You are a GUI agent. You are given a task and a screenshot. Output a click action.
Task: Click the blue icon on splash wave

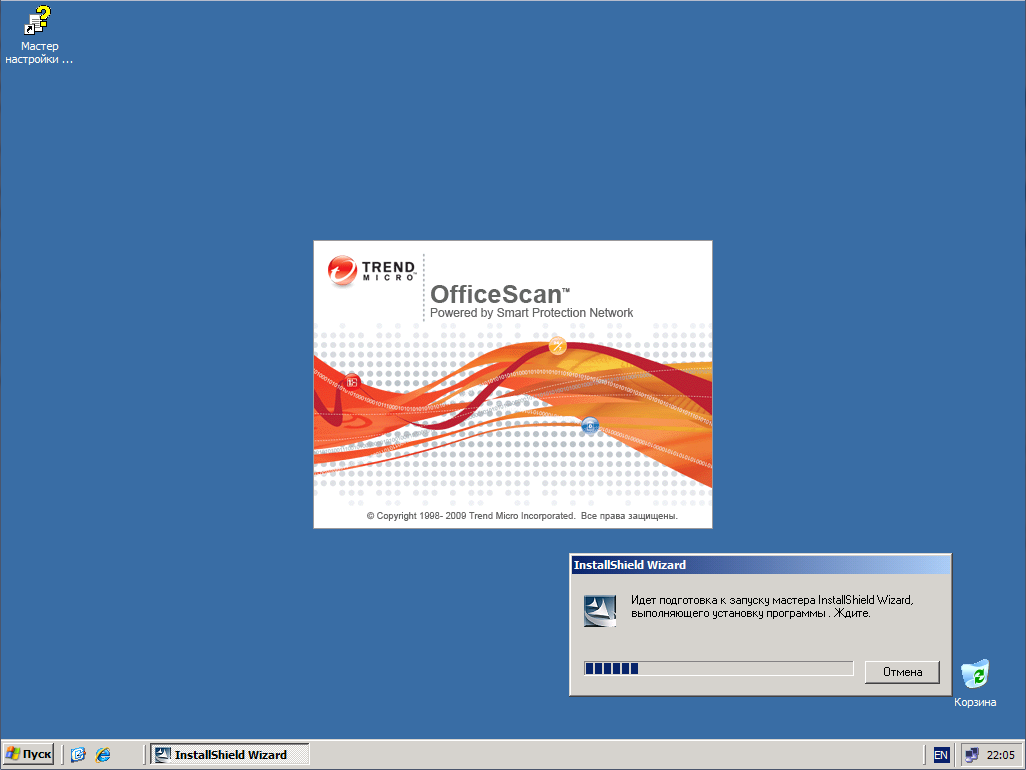pyautogui.click(x=590, y=426)
